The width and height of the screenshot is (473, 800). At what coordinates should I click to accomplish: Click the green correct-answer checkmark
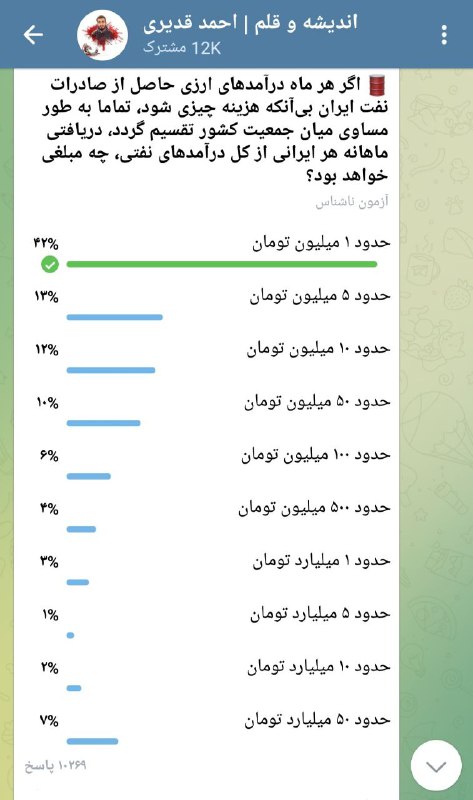49,264
